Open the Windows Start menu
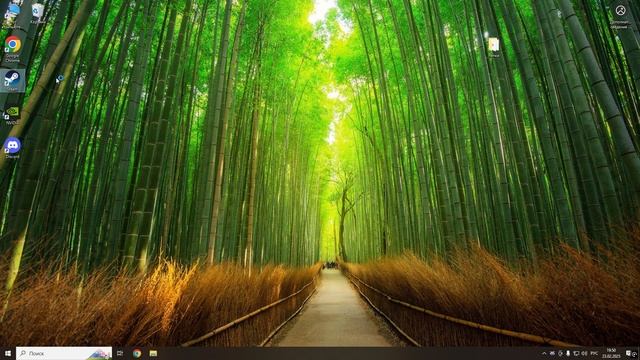This screenshot has width=640, height=360. tap(7, 353)
